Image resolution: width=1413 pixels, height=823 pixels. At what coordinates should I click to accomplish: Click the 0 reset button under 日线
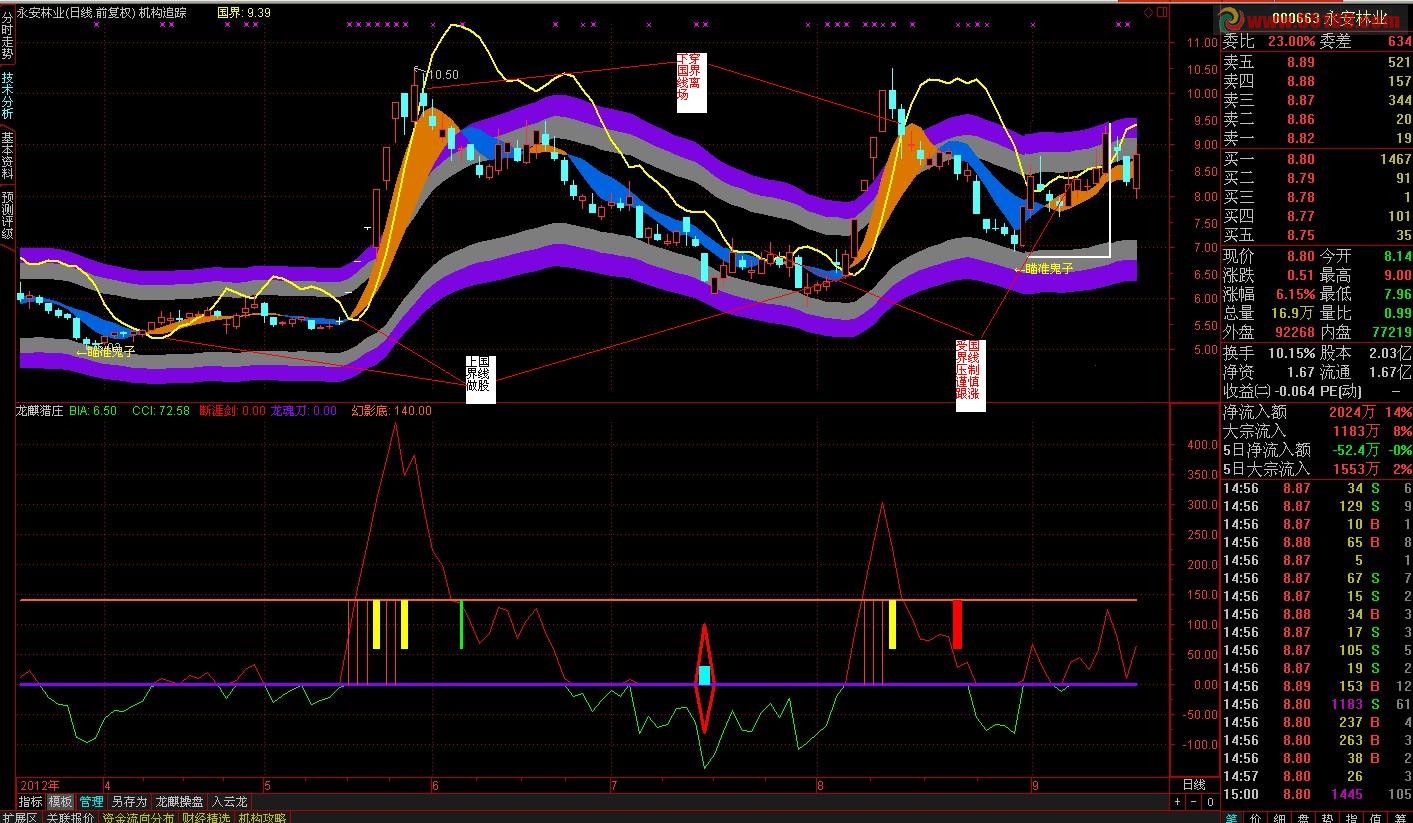pos(1210,802)
